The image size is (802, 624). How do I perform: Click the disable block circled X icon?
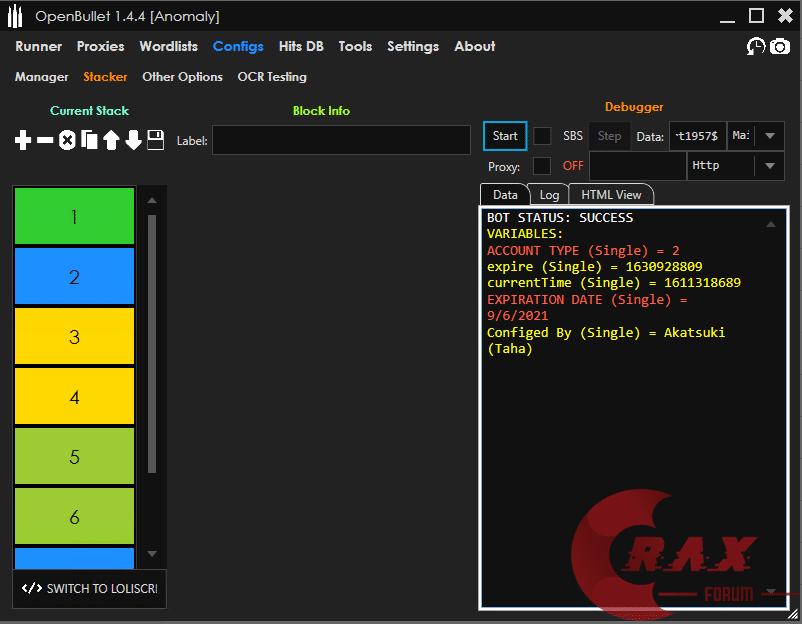pyautogui.click(x=67, y=140)
